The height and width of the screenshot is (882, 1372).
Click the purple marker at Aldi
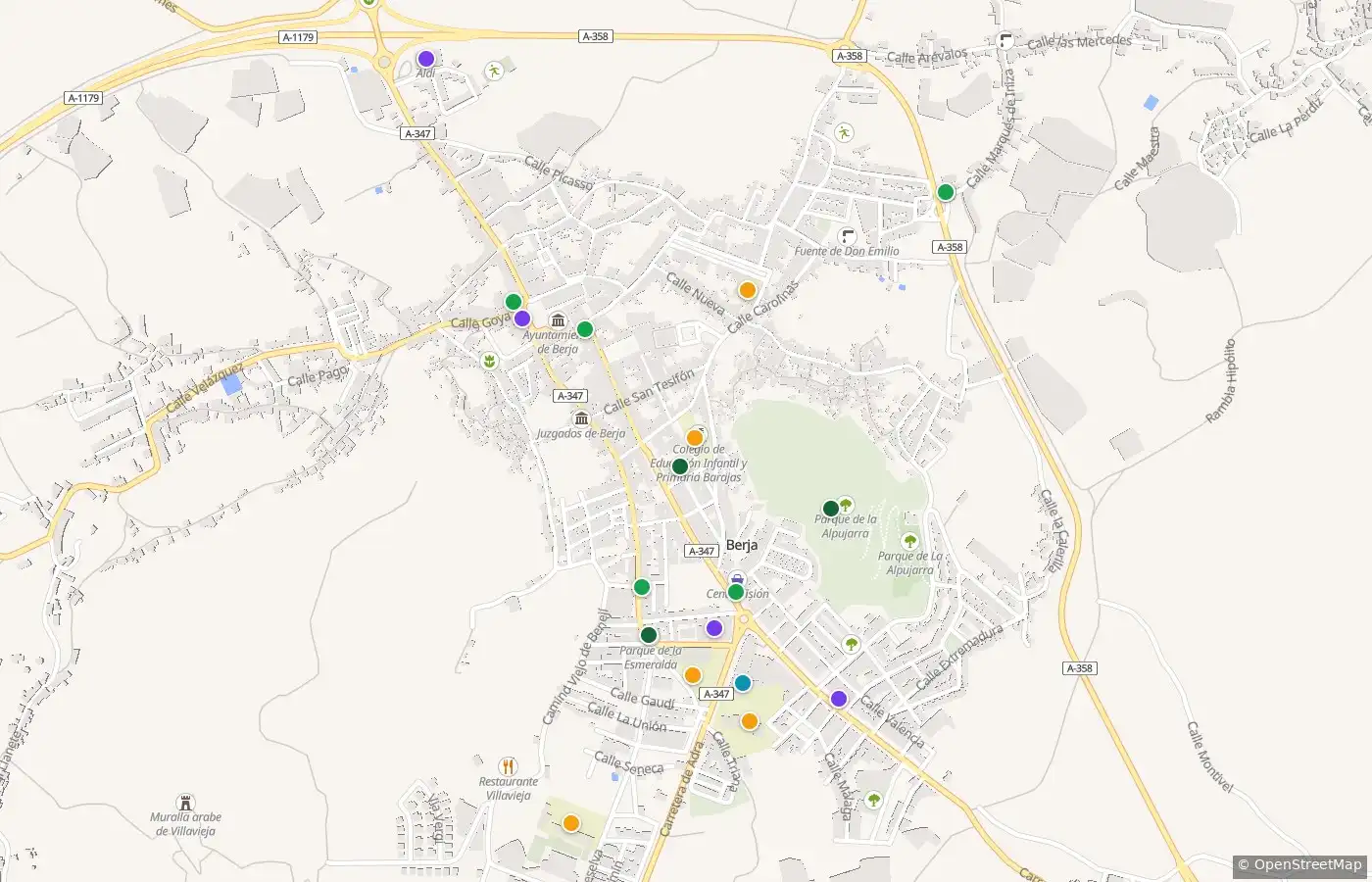pos(426,59)
